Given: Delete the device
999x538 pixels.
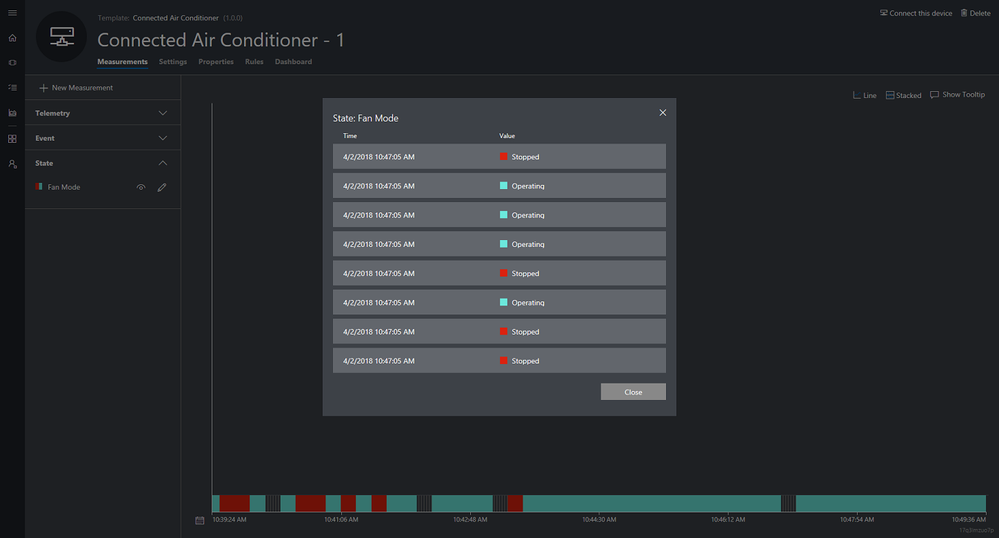Looking at the screenshot, I should [975, 13].
